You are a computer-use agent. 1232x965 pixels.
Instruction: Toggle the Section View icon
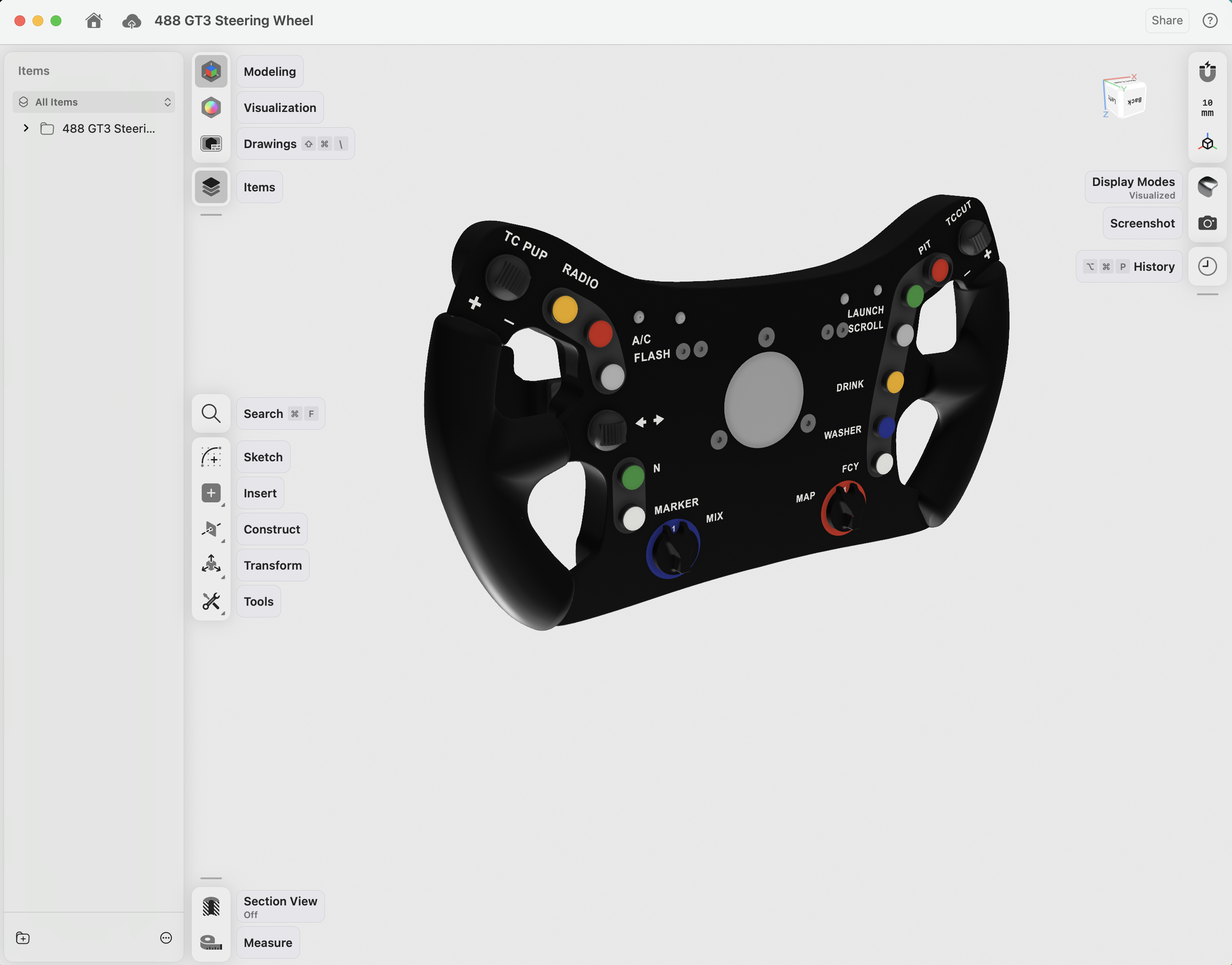tap(211, 906)
